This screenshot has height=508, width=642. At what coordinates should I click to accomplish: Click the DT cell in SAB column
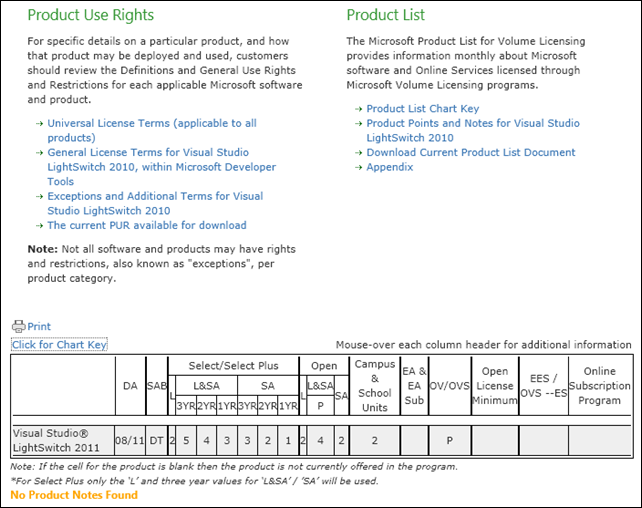point(156,440)
